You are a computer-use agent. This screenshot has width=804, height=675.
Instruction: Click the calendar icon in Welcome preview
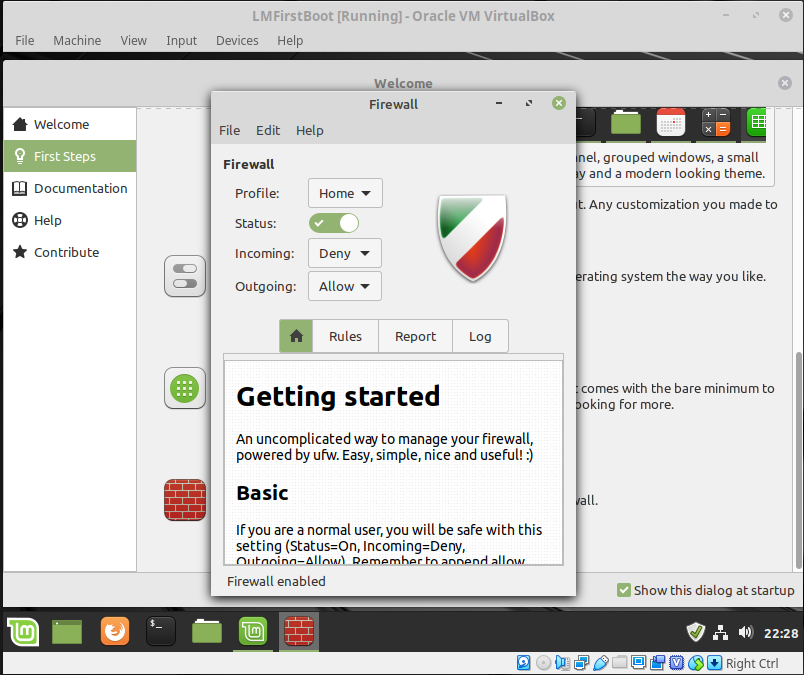click(671, 123)
